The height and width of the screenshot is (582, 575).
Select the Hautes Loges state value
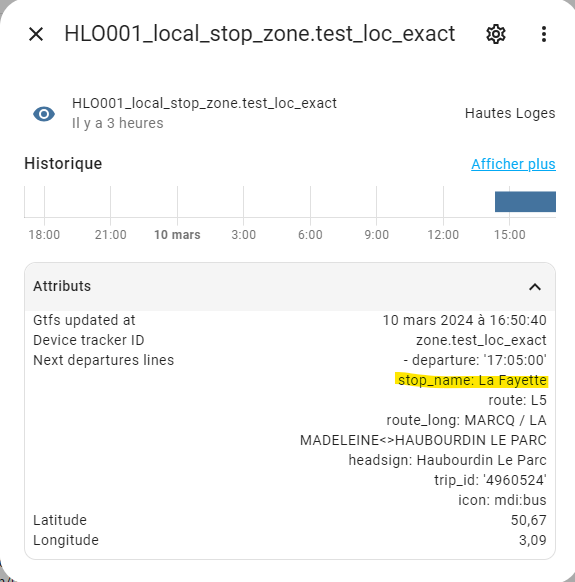click(510, 113)
